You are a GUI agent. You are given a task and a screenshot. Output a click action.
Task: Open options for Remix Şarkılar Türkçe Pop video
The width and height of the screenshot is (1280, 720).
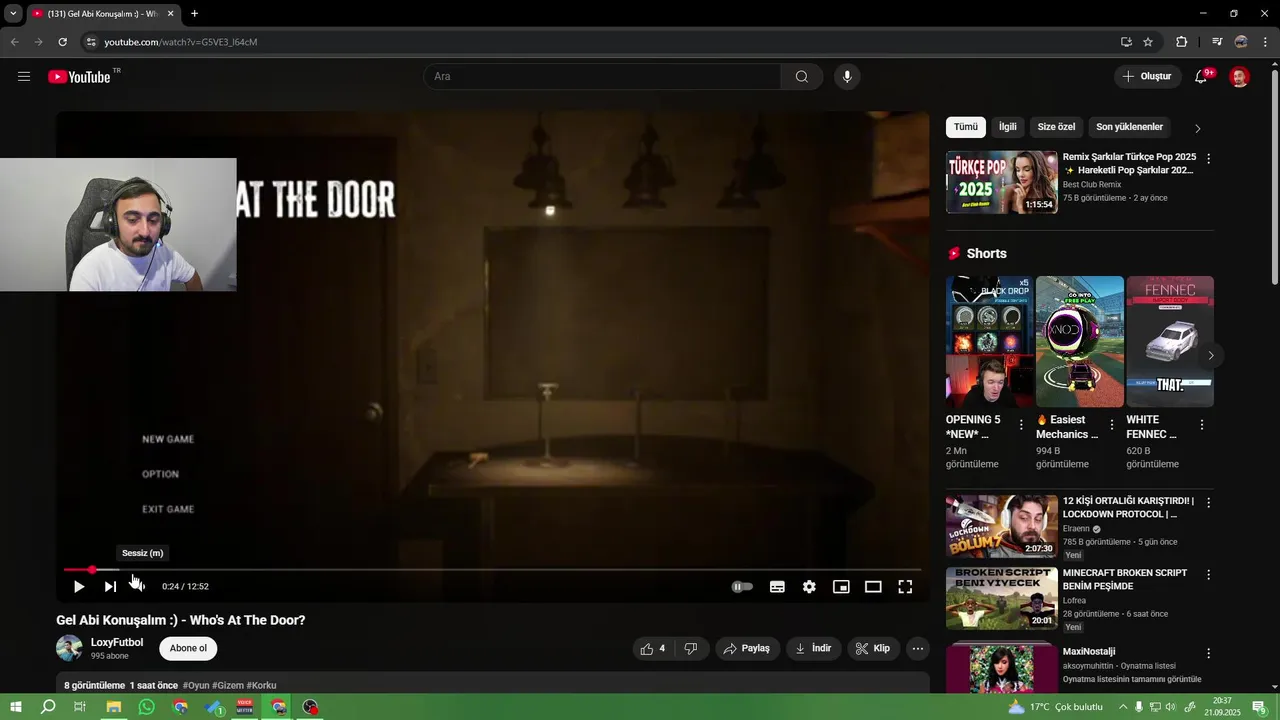1208,159
